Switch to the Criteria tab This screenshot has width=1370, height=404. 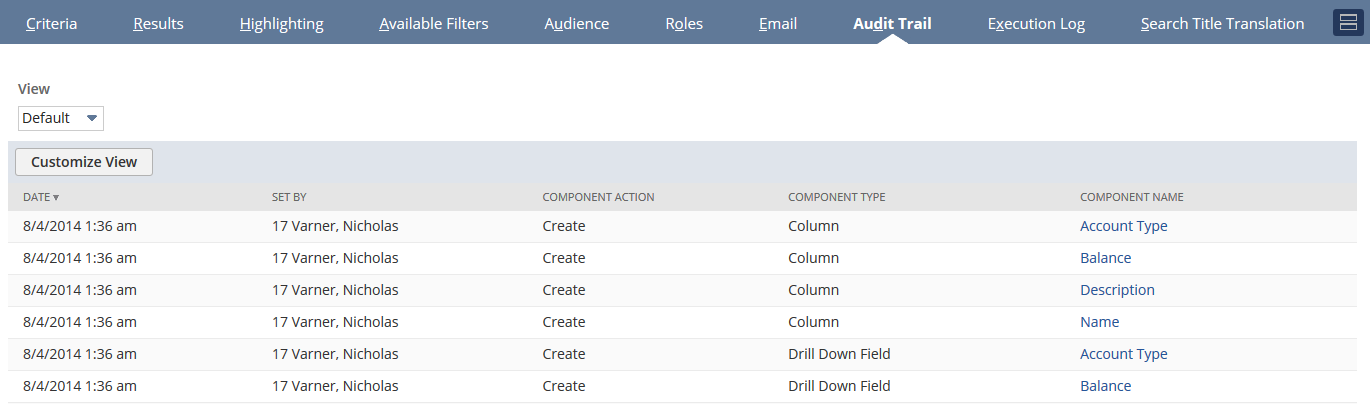point(52,24)
